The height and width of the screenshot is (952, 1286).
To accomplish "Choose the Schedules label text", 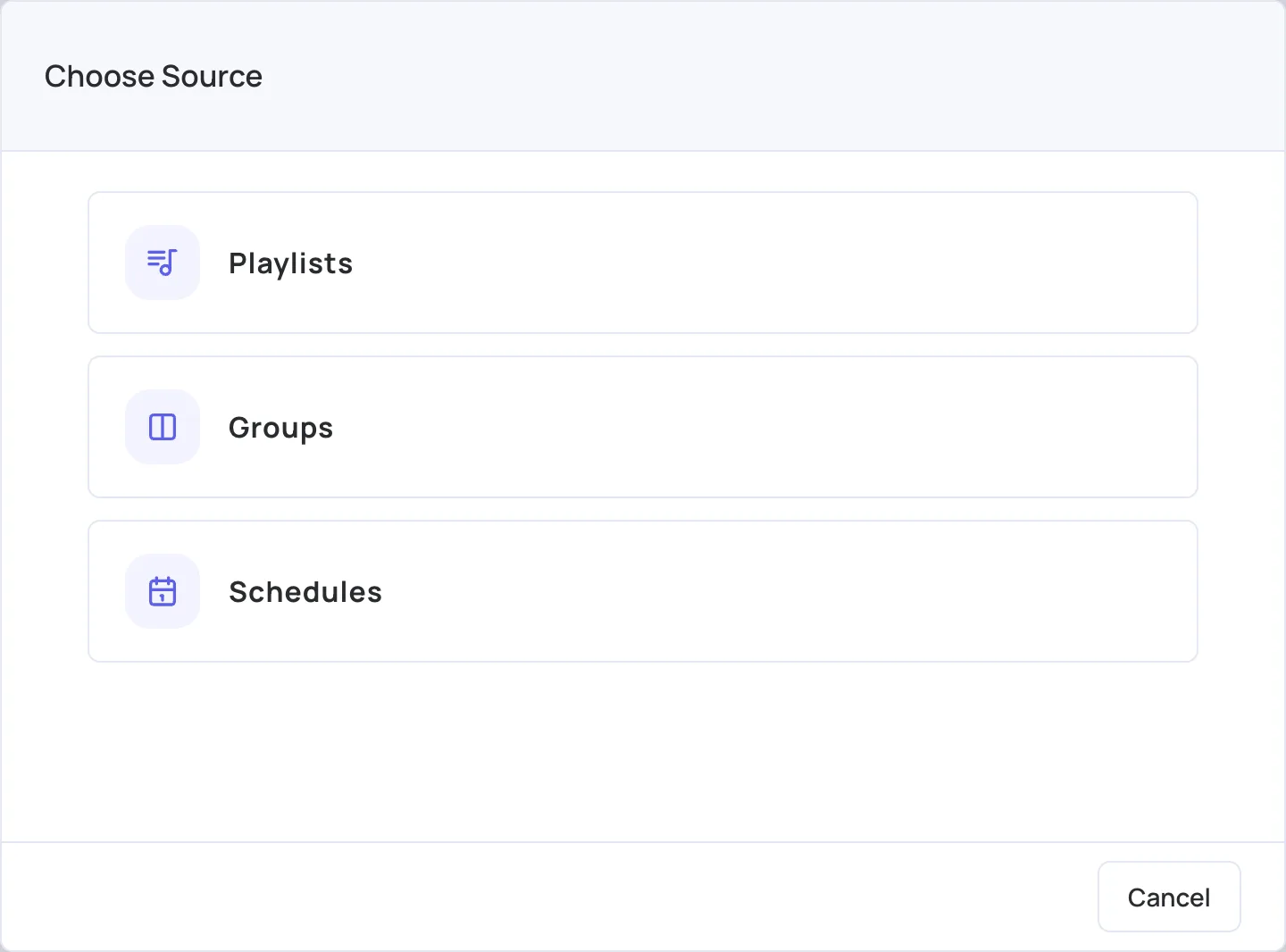I will (x=305, y=592).
